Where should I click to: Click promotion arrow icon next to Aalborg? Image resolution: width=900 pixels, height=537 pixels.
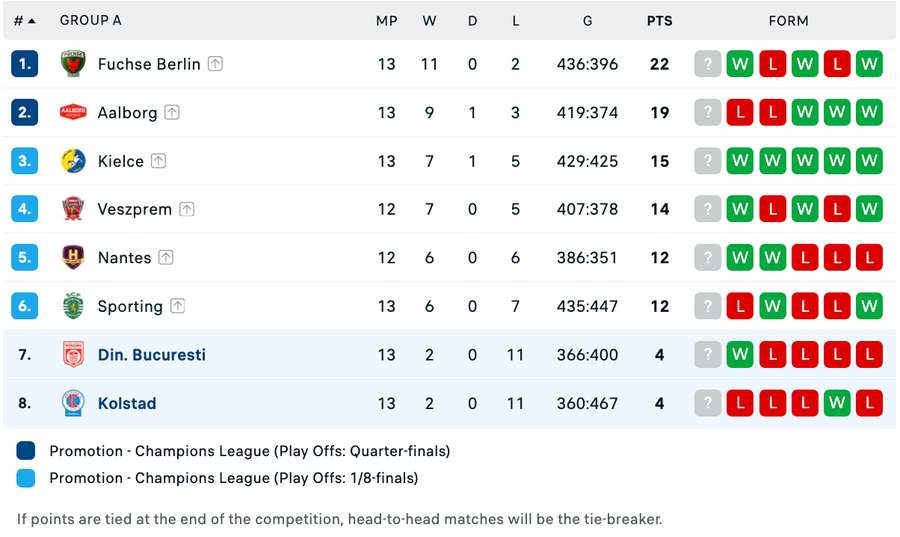coord(172,113)
